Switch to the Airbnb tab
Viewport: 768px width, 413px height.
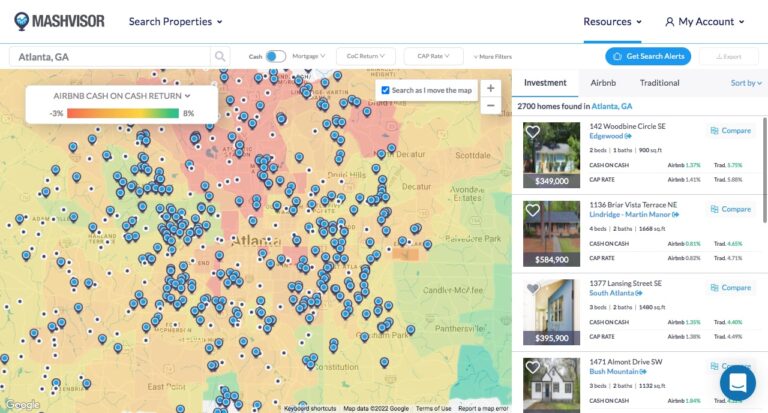(x=603, y=83)
